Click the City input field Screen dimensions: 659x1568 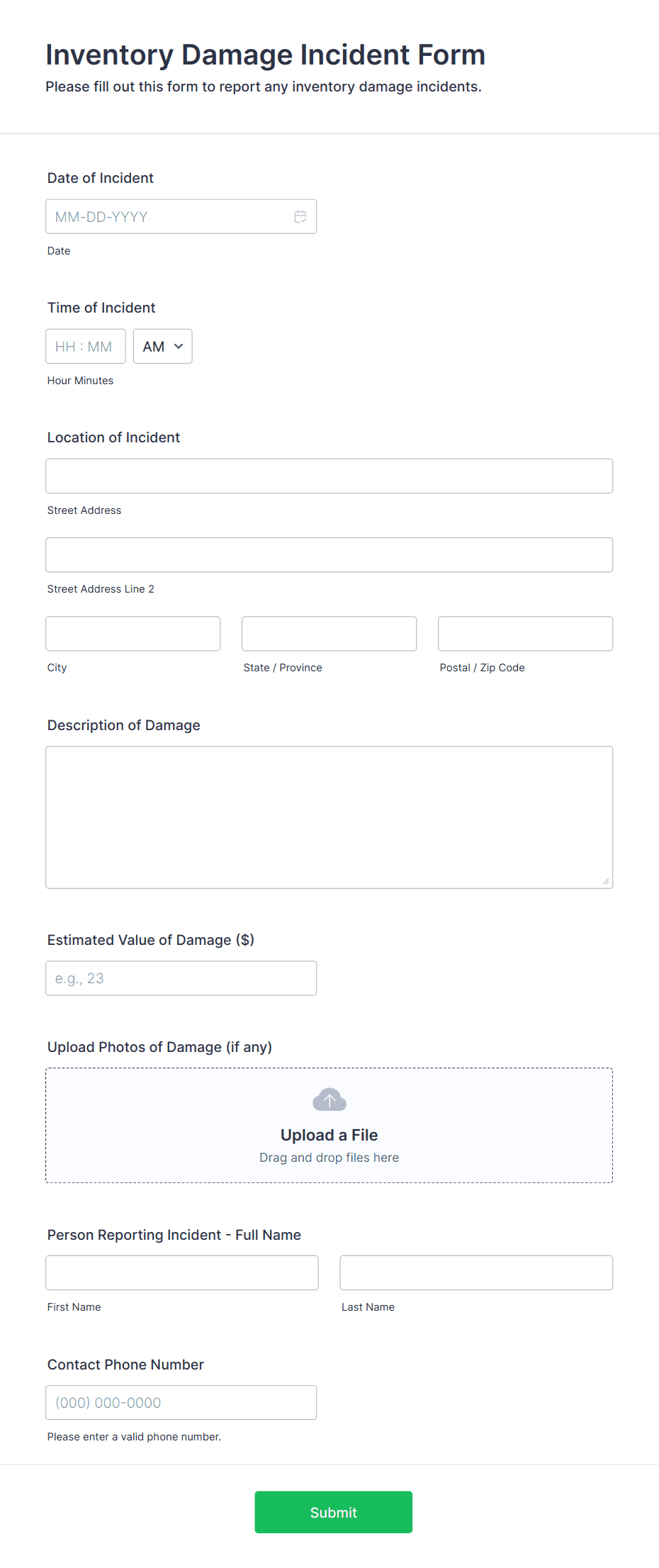[x=133, y=633]
